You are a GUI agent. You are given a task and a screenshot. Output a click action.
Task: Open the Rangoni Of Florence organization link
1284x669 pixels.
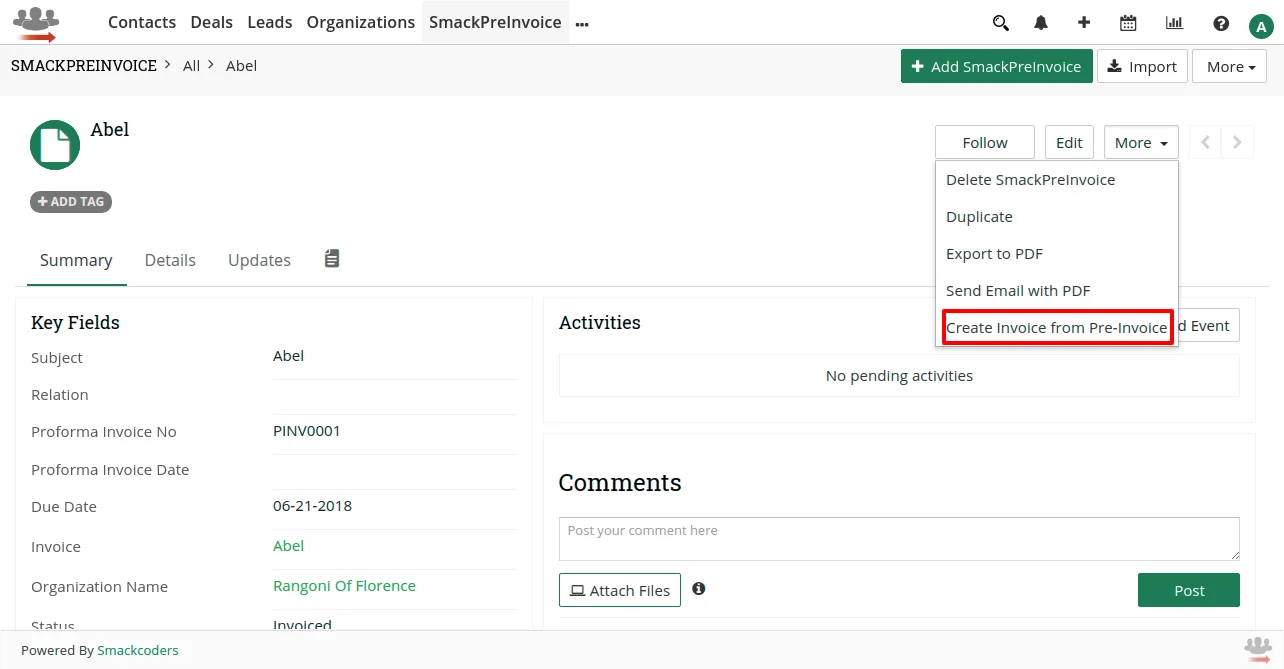344,585
